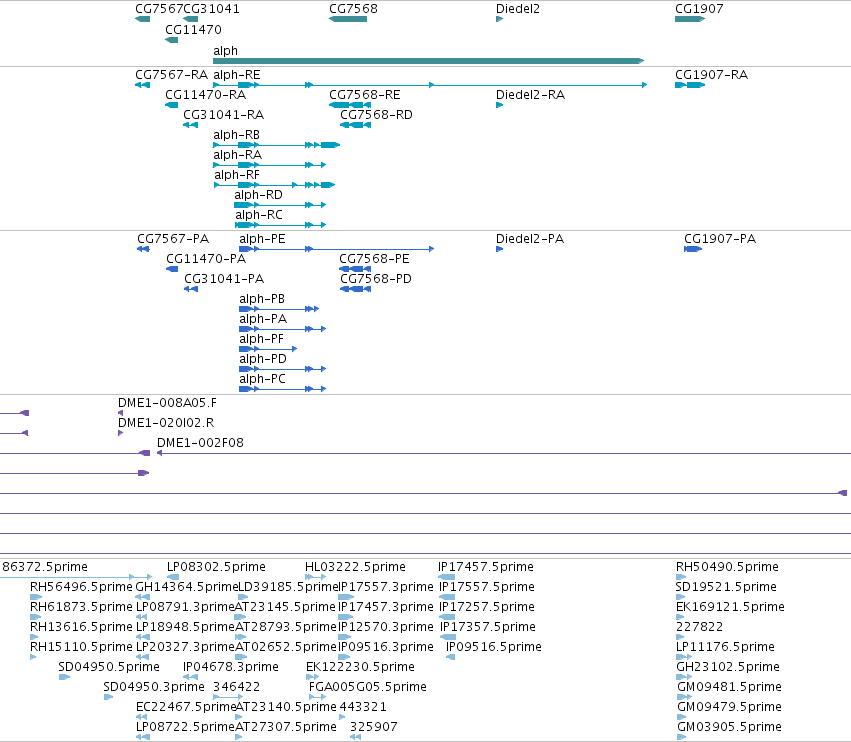
Task: Select the Diedel2 gene label
Action: coord(518,9)
